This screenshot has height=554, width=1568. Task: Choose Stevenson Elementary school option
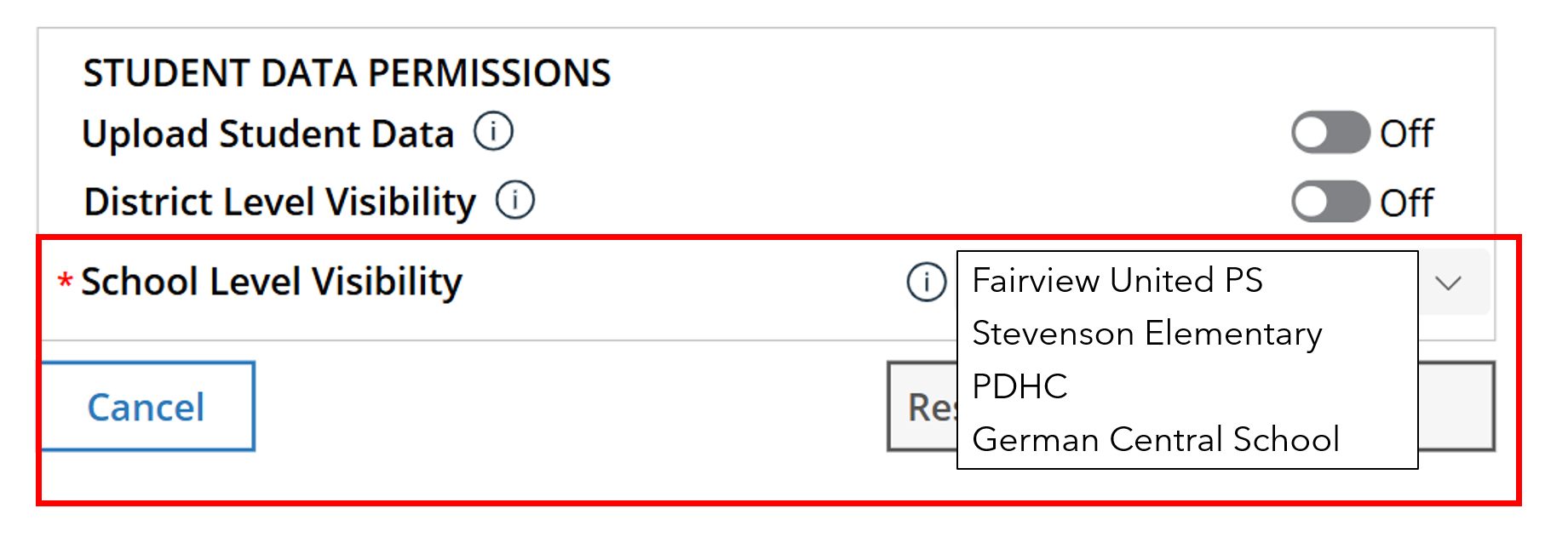pyautogui.click(x=1146, y=333)
